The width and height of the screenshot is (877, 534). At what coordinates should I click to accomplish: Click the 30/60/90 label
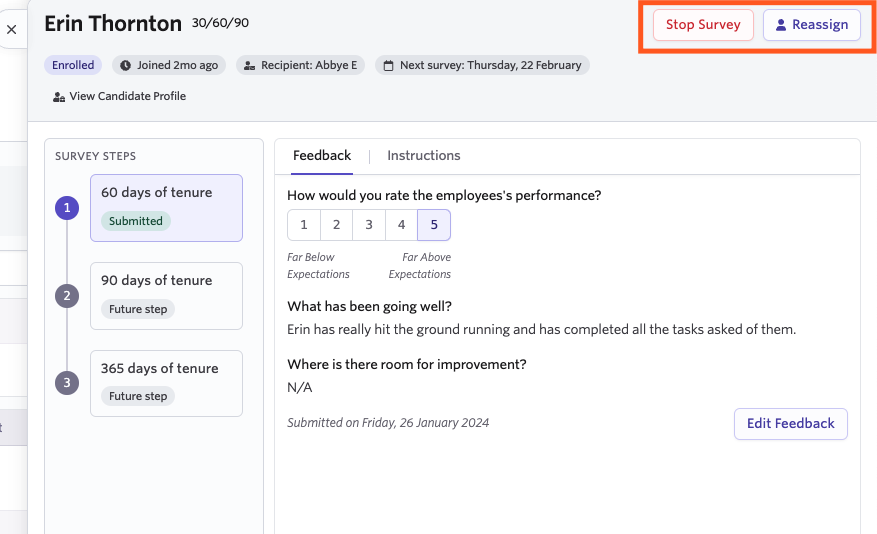click(220, 23)
